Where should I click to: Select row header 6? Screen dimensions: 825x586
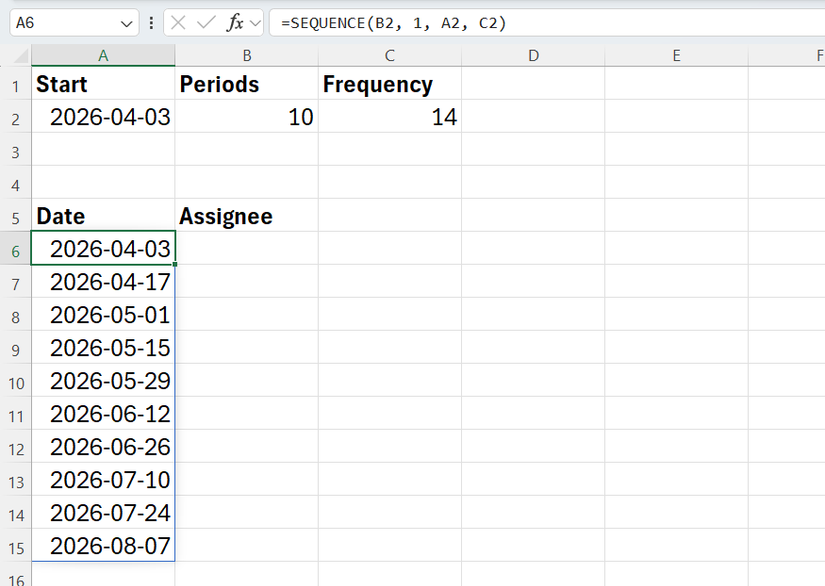click(x=14, y=249)
